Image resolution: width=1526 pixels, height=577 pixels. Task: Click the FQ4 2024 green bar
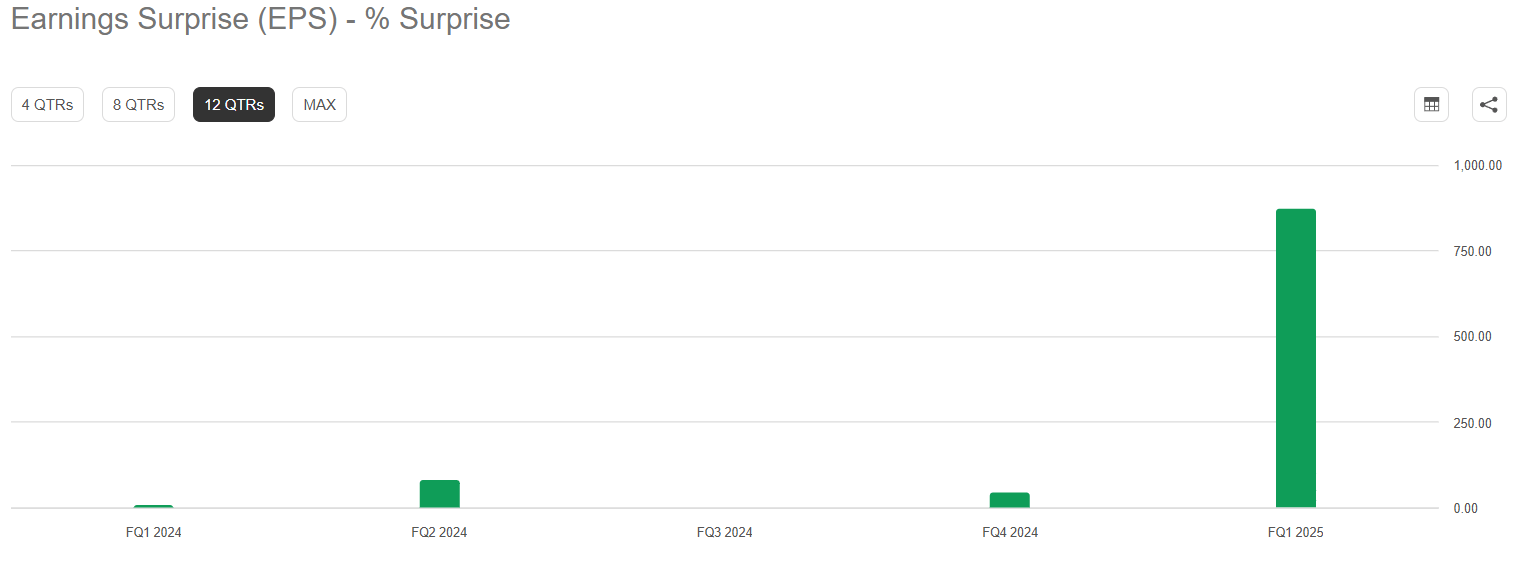[x=1009, y=500]
